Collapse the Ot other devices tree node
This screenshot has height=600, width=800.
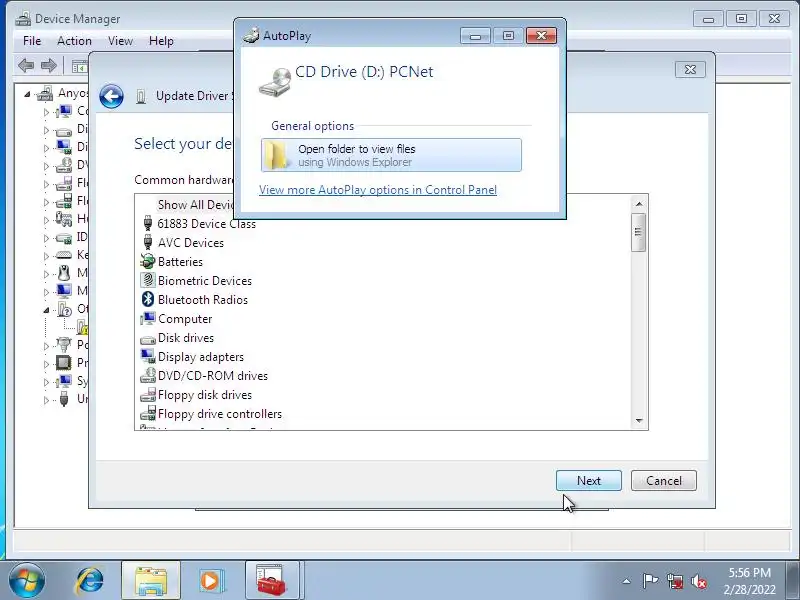click(x=46, y=310)
